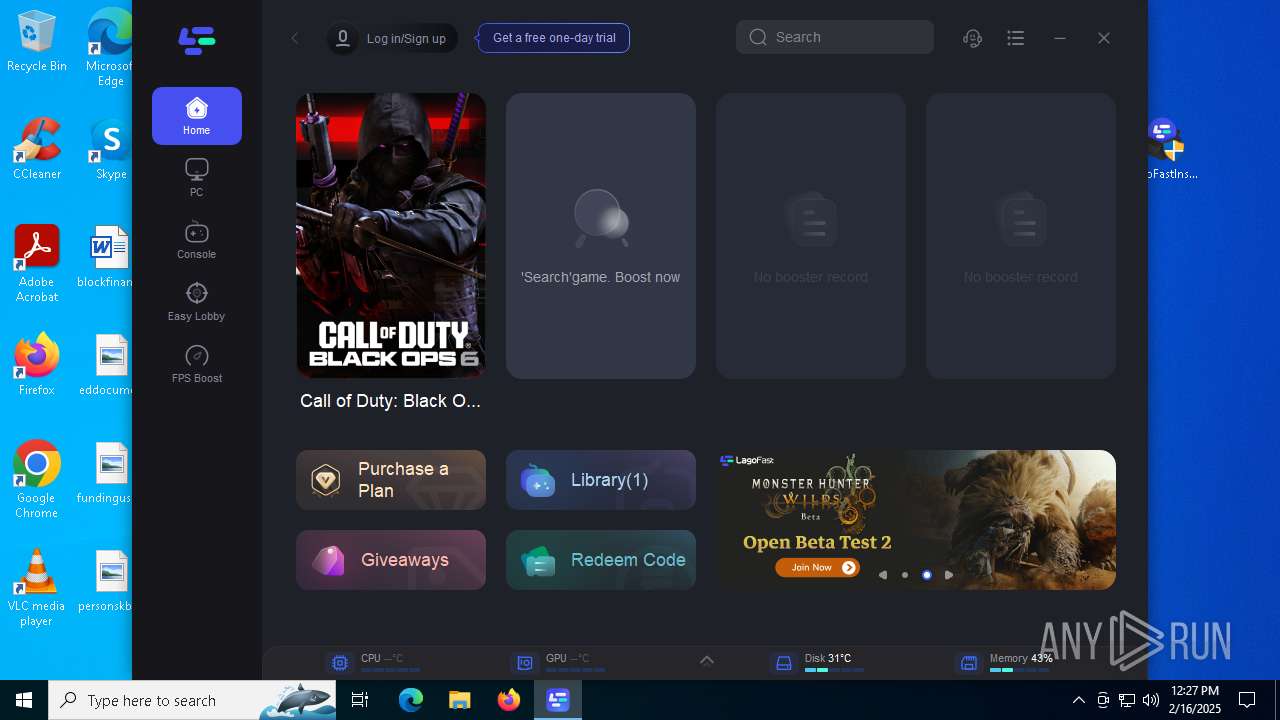Click the search magnifier icon
Image resolution: width=1280 pixels, height=720 pixels.
(758, 37)
